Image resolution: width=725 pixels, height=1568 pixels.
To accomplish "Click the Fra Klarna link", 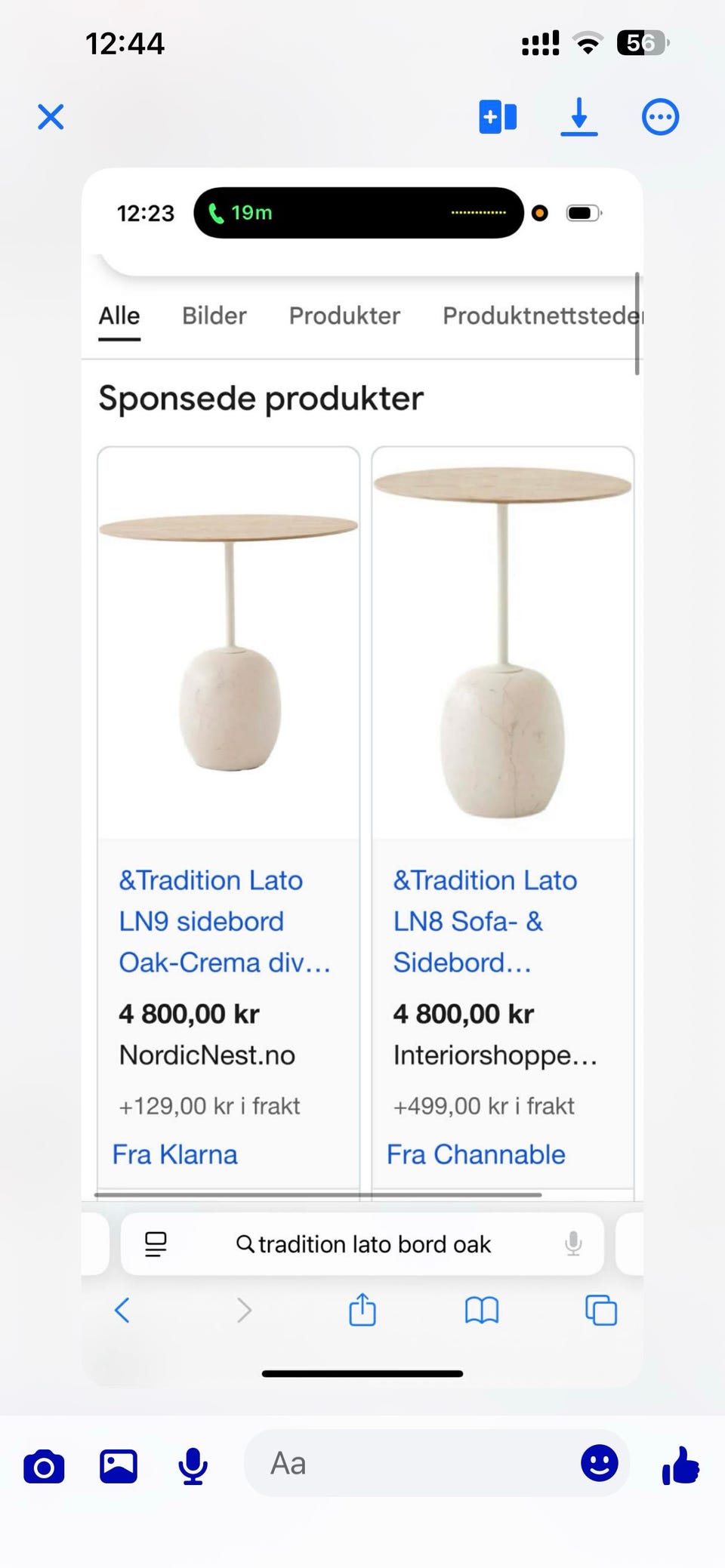I will [x=174, y=1154].
